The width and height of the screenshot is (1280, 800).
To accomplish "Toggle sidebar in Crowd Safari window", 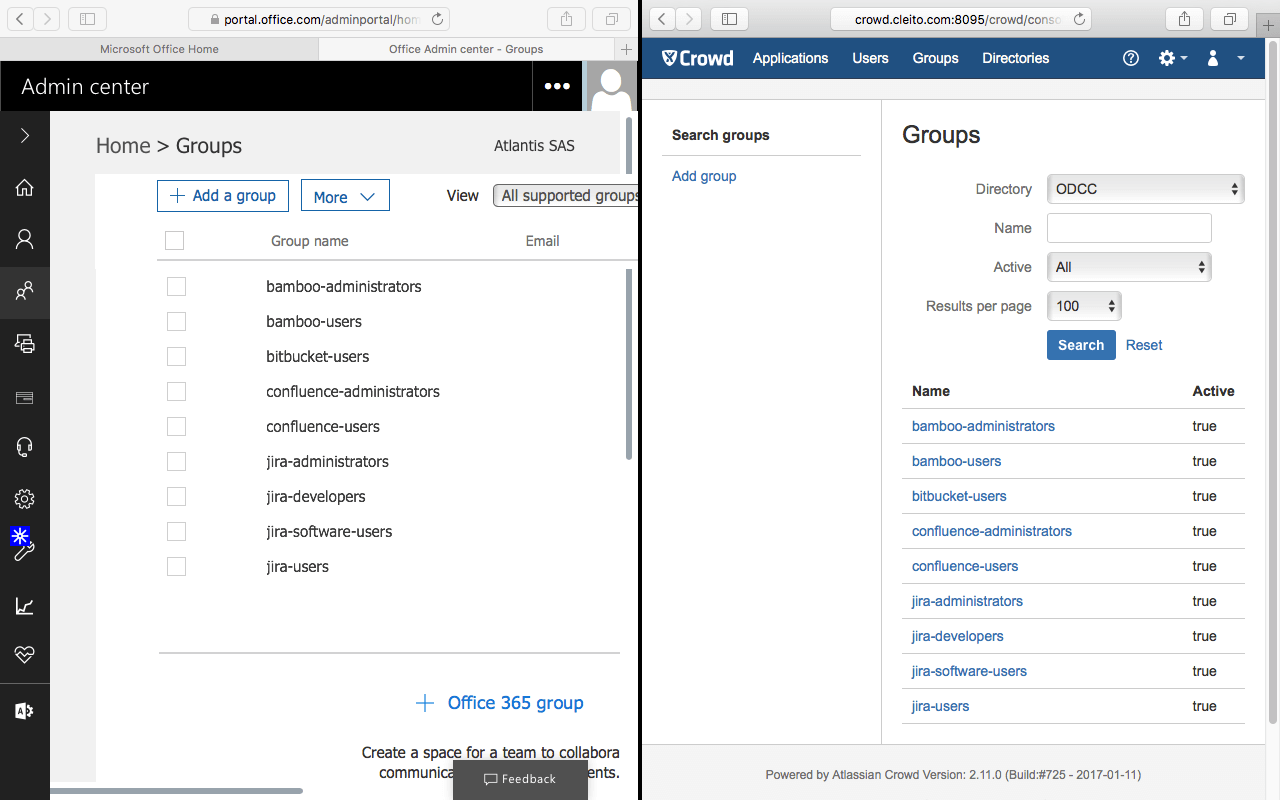I will coord(730,18).
